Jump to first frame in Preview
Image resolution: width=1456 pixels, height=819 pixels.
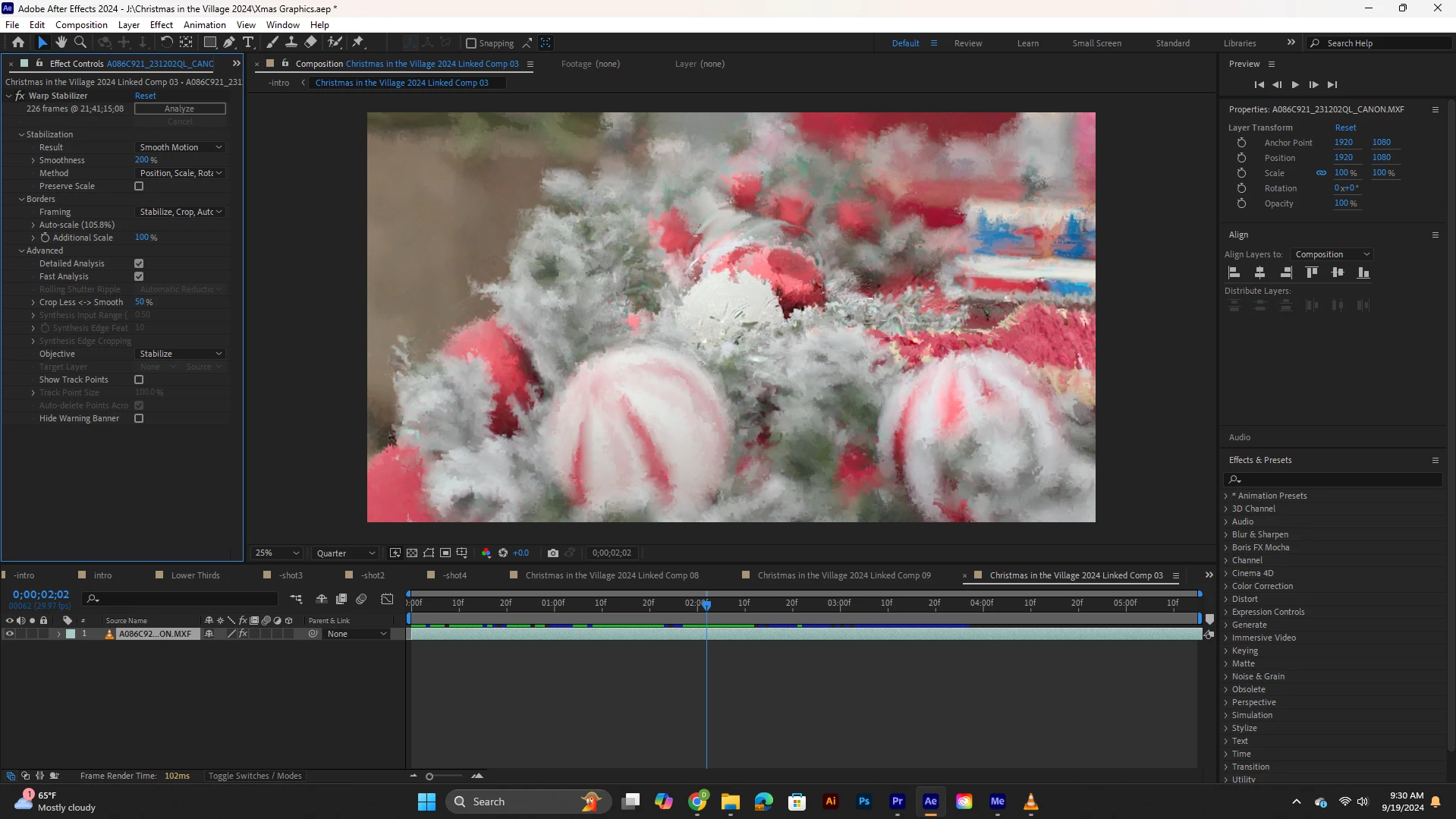pos(1259,85)
